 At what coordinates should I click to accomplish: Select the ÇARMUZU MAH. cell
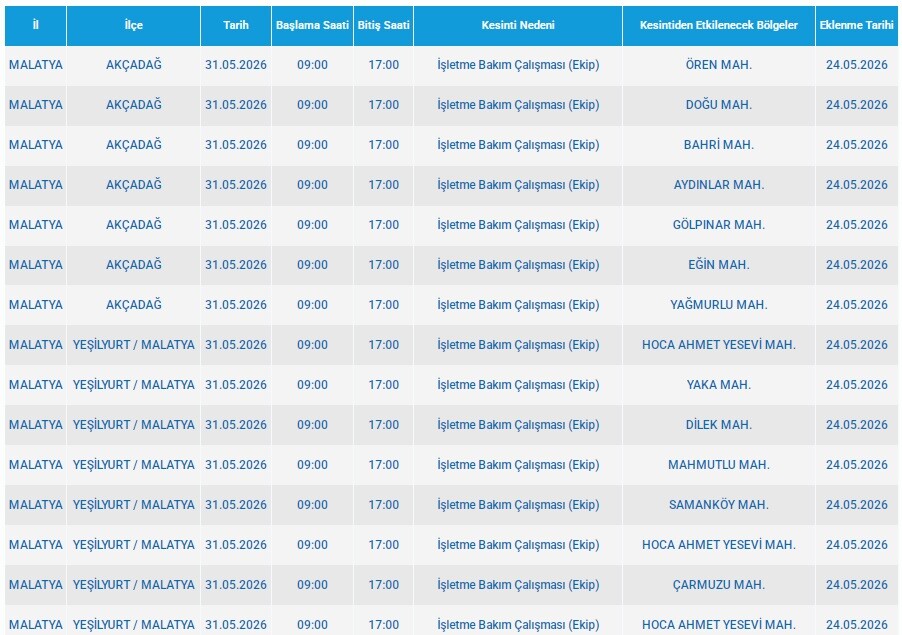718,584
